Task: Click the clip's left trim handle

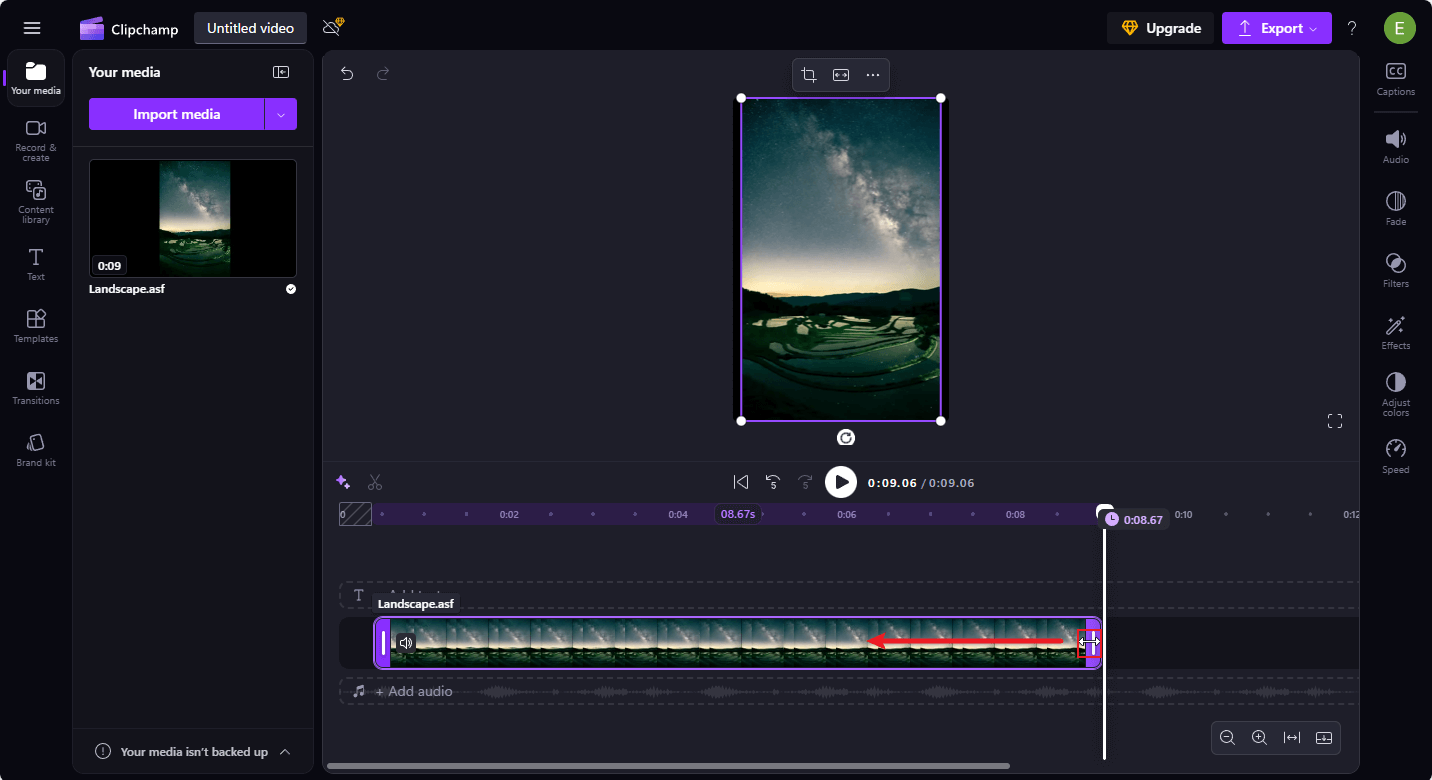Action: click(x=383, y=643)
